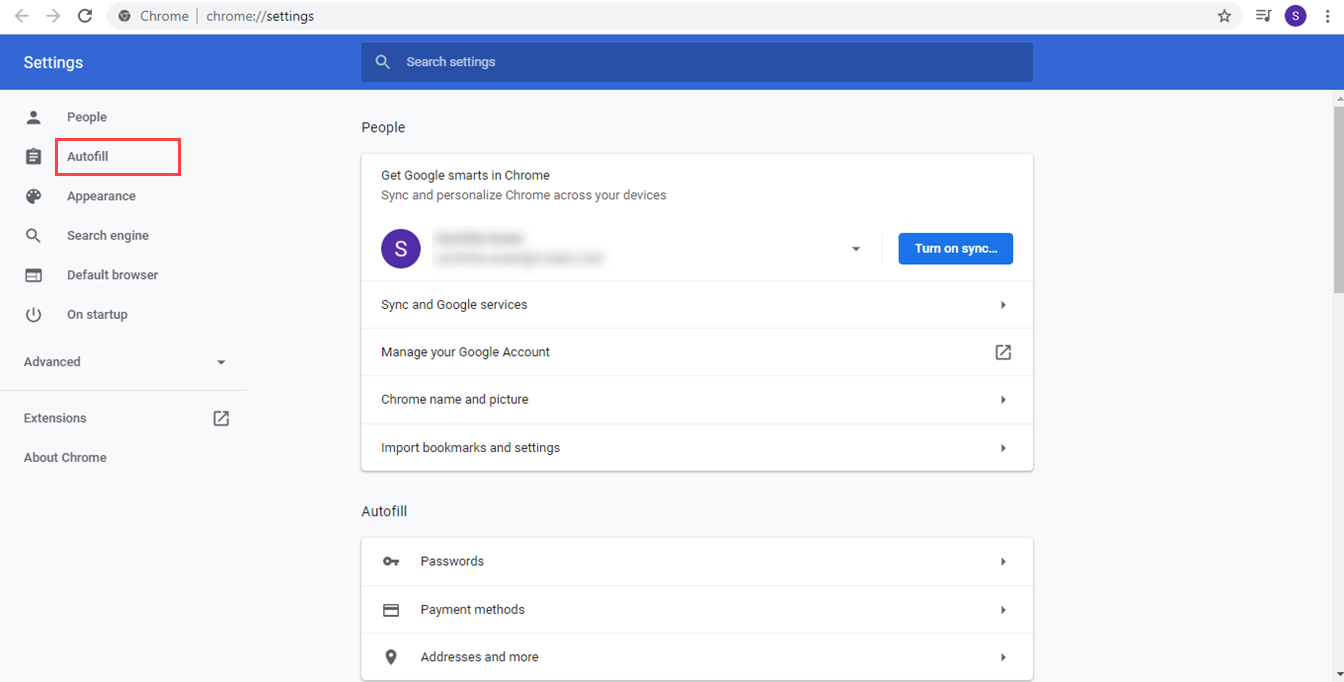Open the account dropdown arrow beside Turn on sync
1344x682 pixels.
[856, 249]
